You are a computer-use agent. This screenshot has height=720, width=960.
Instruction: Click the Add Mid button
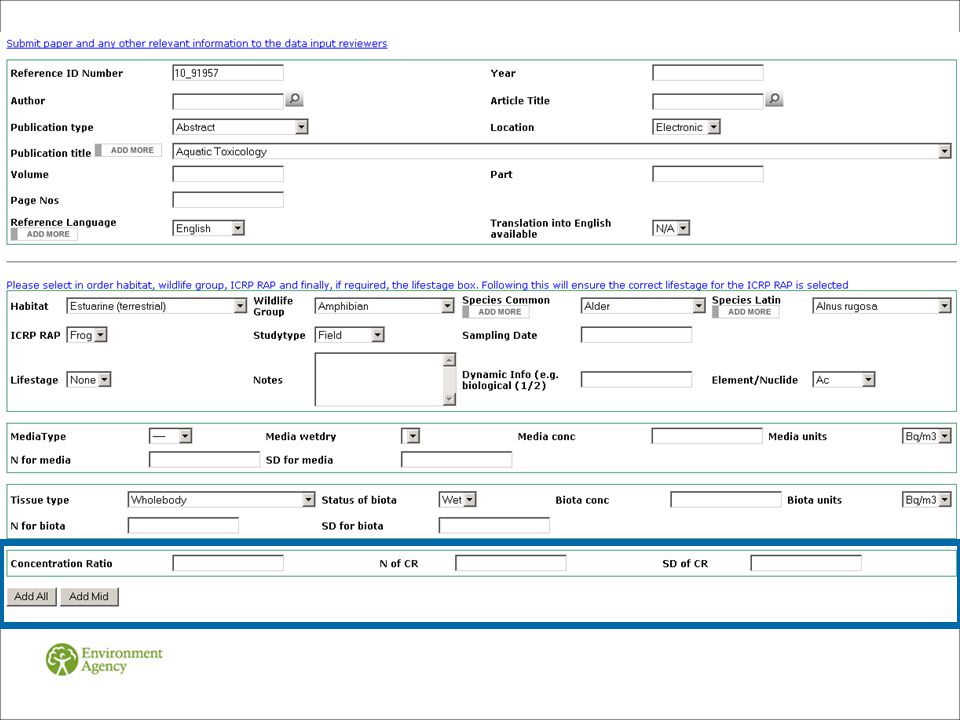coord(89,596)
